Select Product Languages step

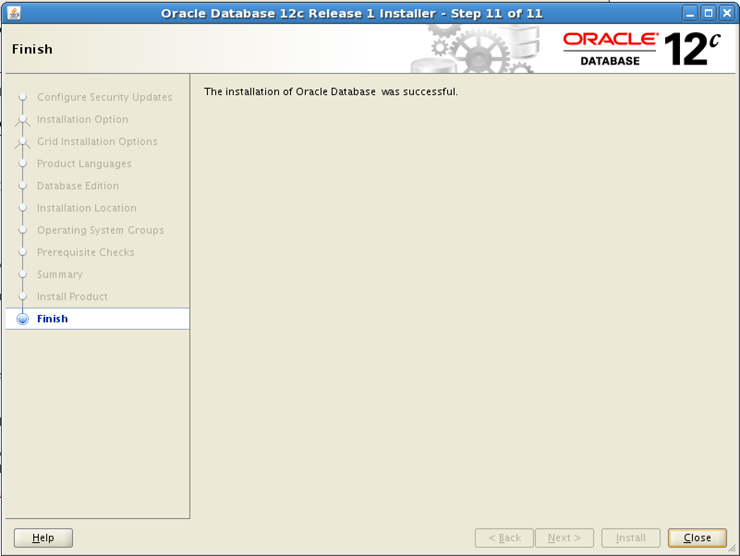click(84, 163)
